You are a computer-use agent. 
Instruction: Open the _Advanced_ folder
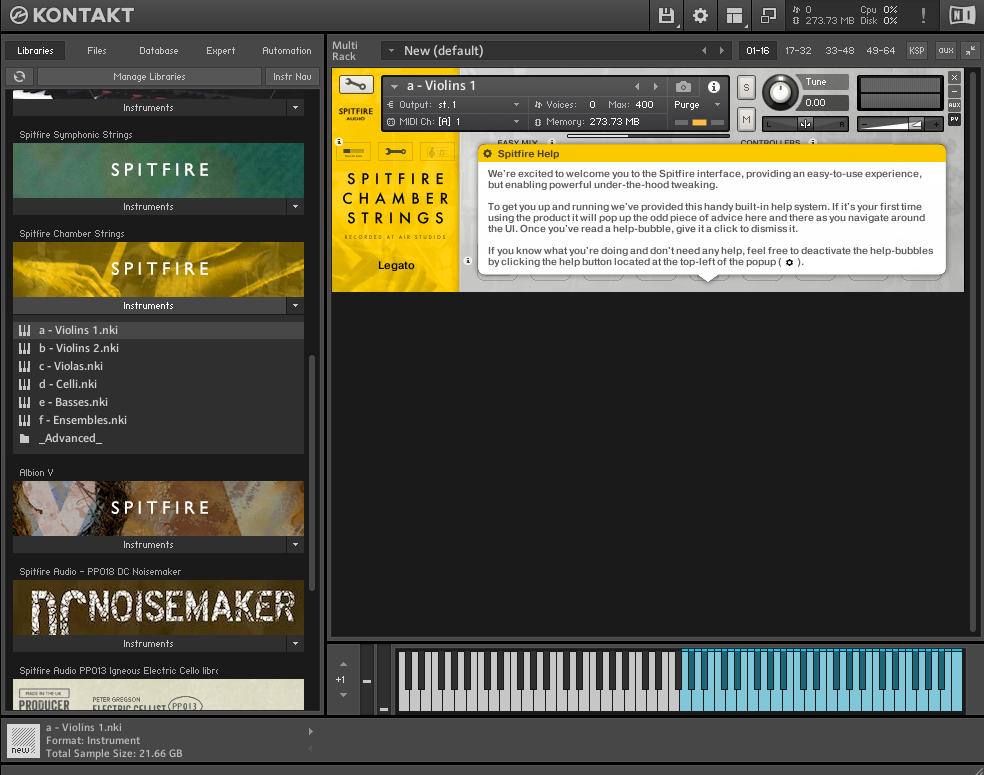click(158, 438)
